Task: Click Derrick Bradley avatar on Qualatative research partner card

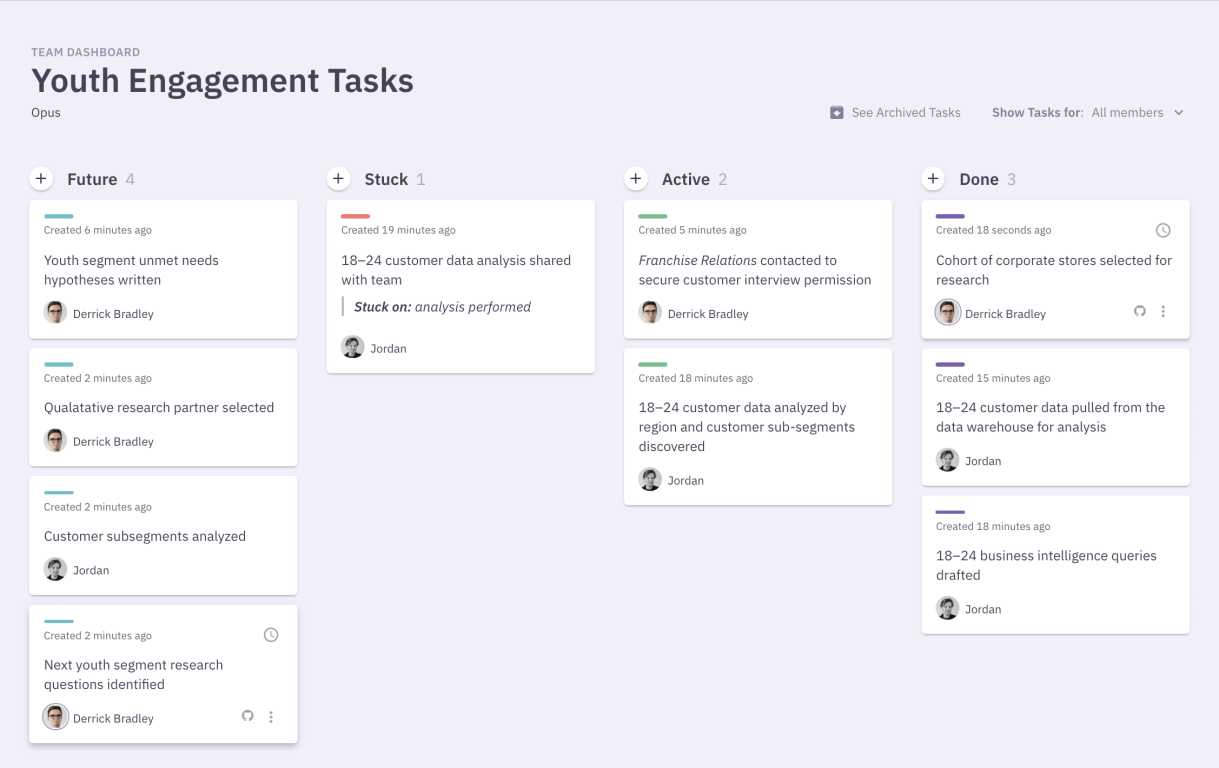Action: tap(55, 441)
